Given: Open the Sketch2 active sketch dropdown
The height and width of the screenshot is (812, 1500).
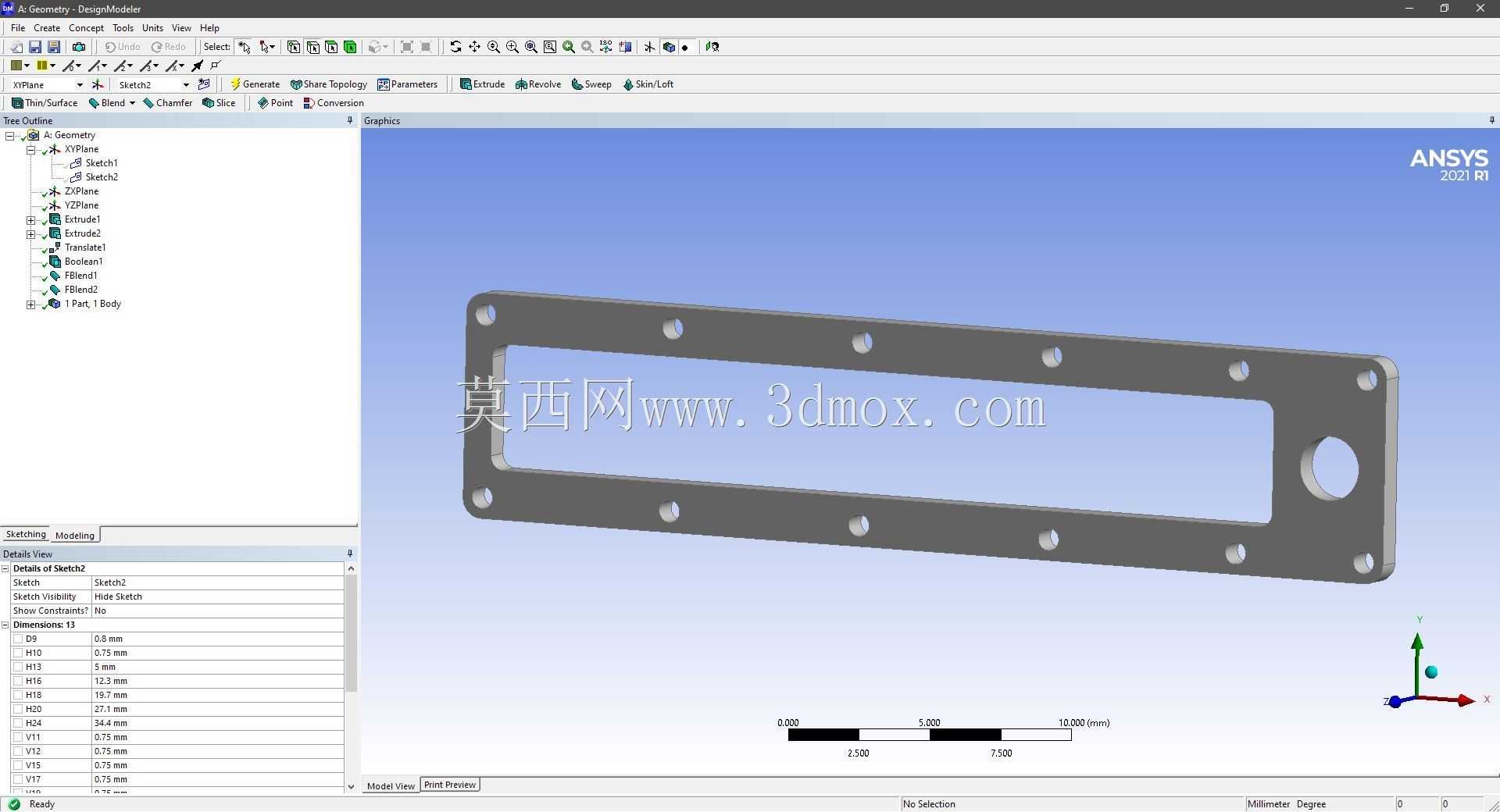Looking at the screenshot, I should coord(186,84).
